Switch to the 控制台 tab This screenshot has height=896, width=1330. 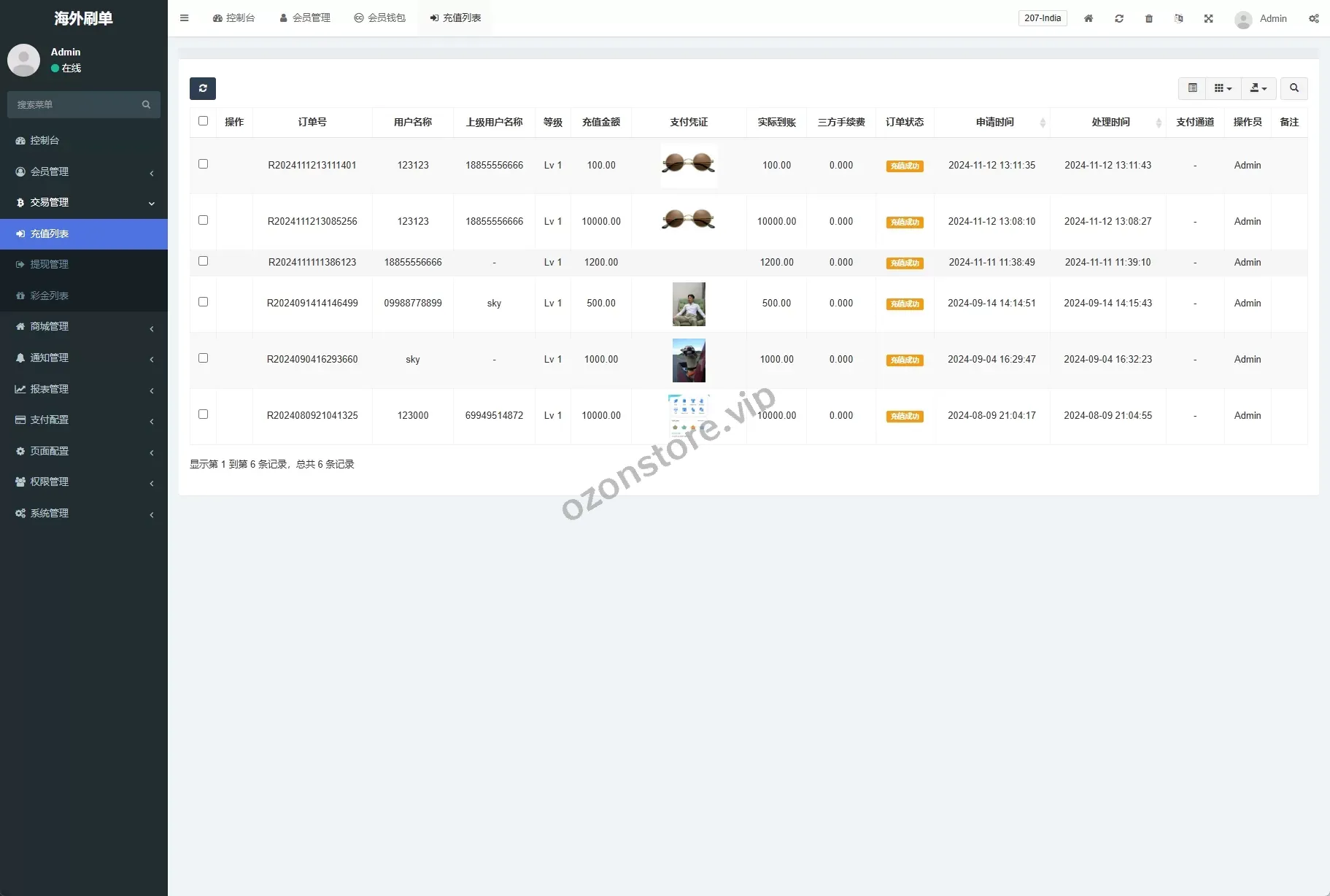point(233,18)
